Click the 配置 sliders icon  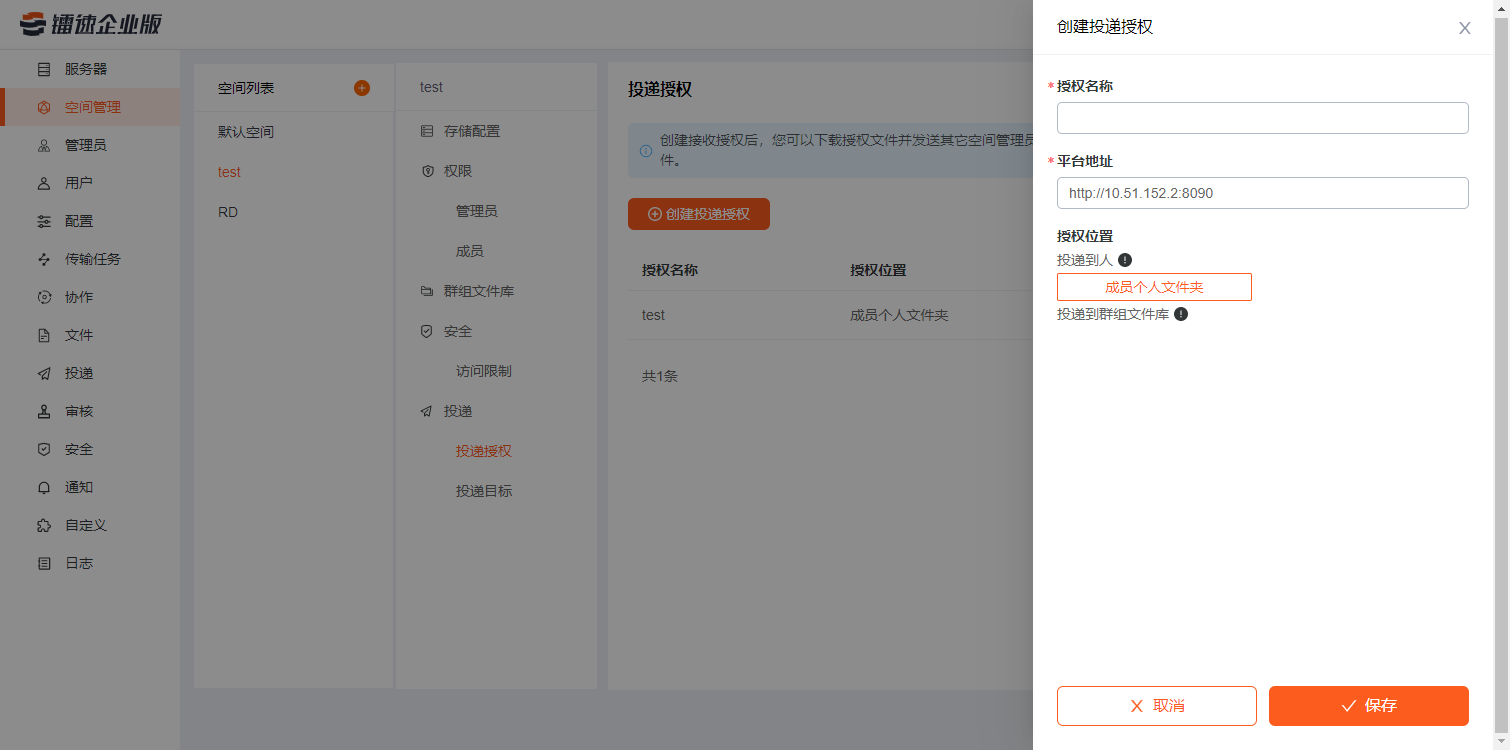coord(44,221)
